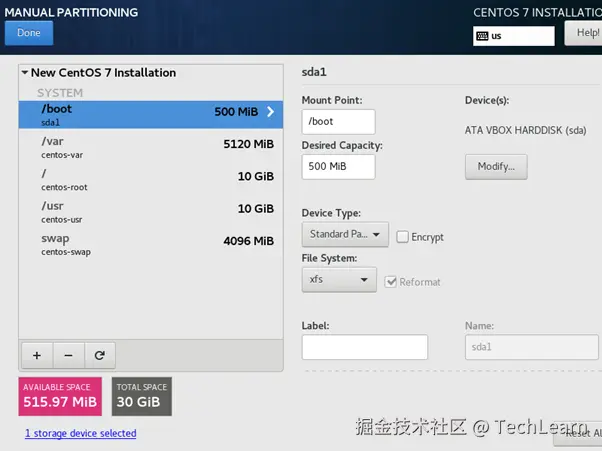Click the Reset All button
The width and height of the screenshot is (602, 451).
(x=579, y=433)
